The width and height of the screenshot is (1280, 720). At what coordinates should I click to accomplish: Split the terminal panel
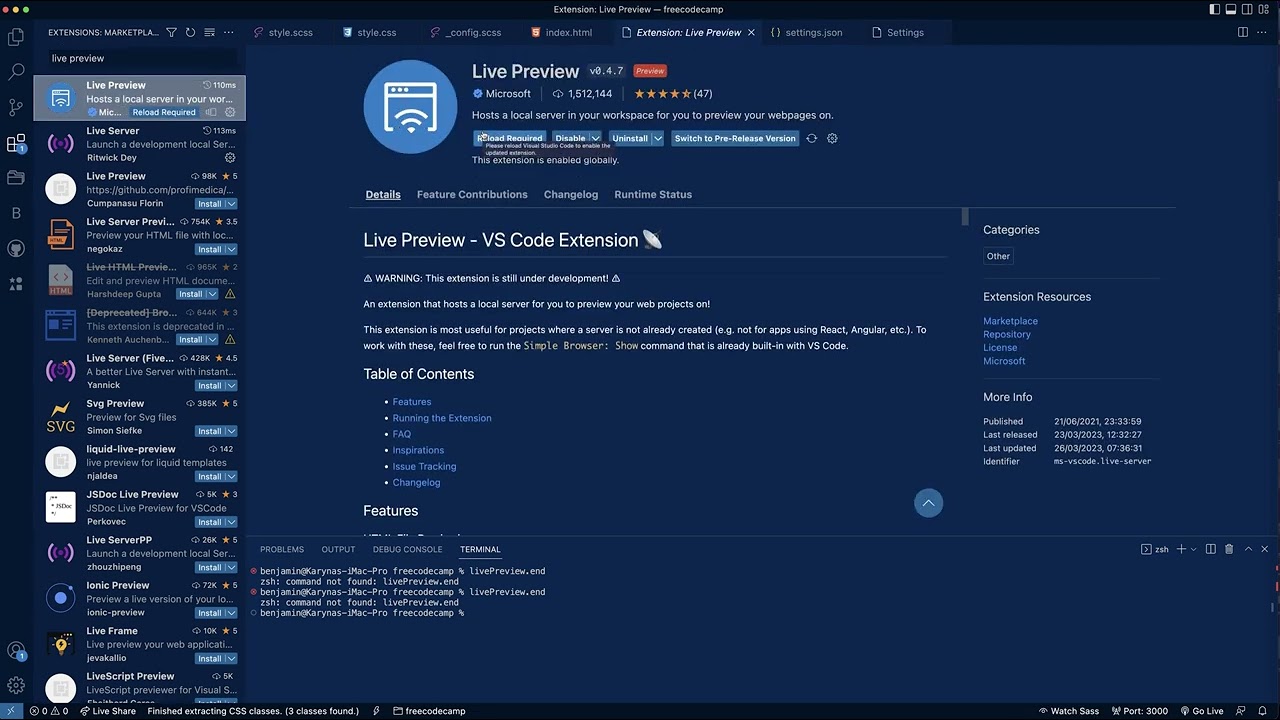click(1210, 549)
